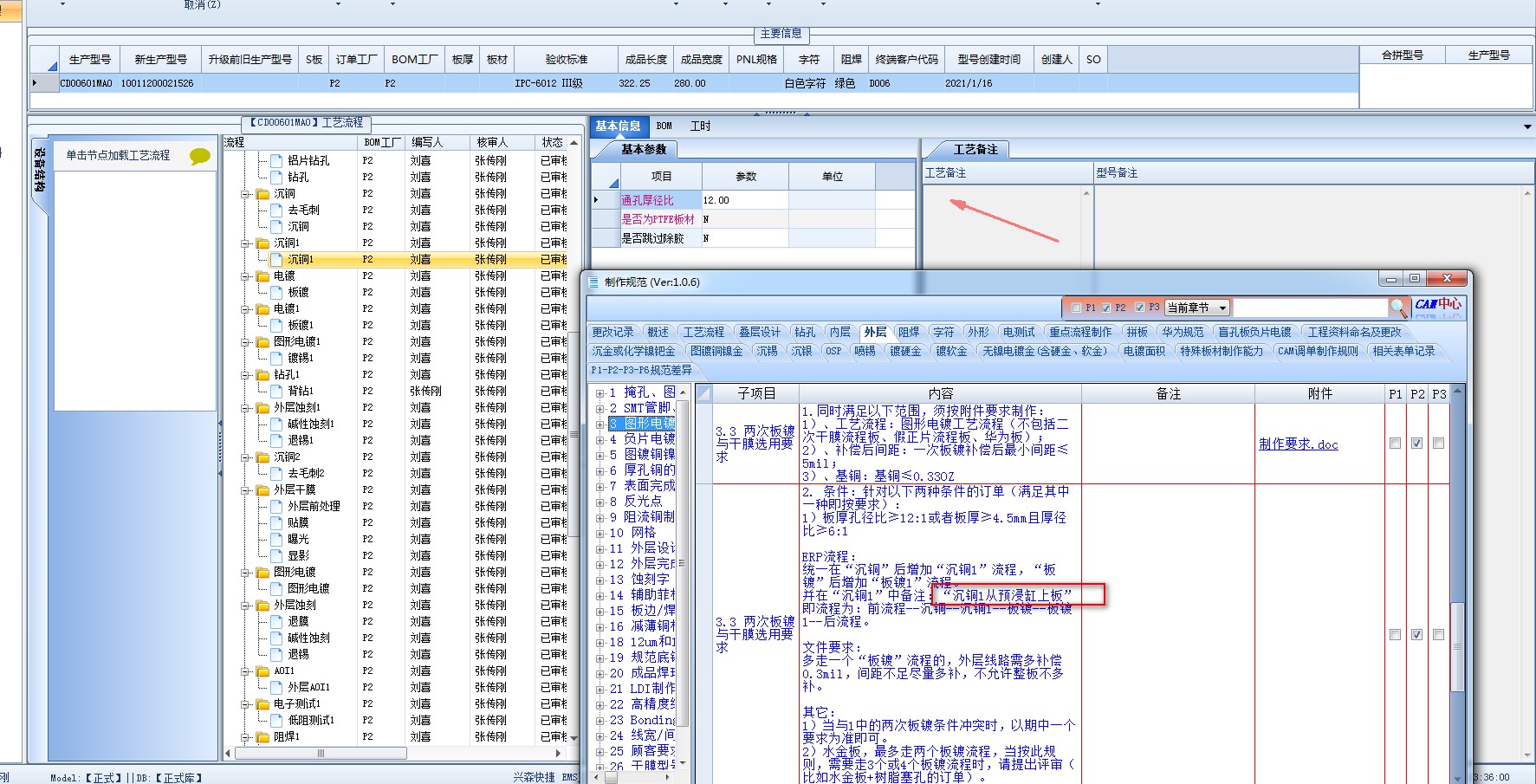Image resolution: width=1536 pixels, height=784 pixels.
Task: Open the panel dropdown arrow right of 工时 tabs
Action: click(1526, 126)
